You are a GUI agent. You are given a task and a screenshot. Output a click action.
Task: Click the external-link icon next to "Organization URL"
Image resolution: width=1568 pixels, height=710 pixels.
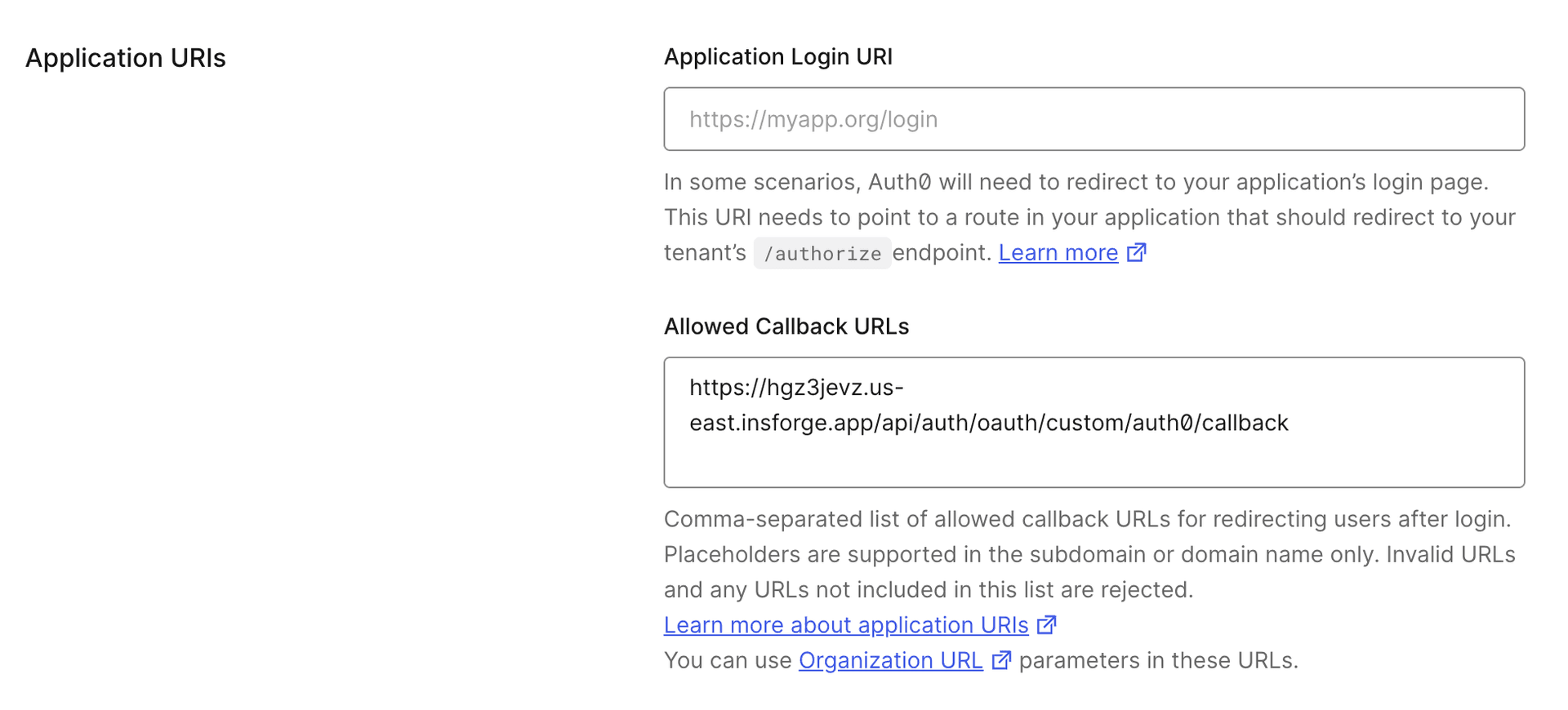point(1001,660)
